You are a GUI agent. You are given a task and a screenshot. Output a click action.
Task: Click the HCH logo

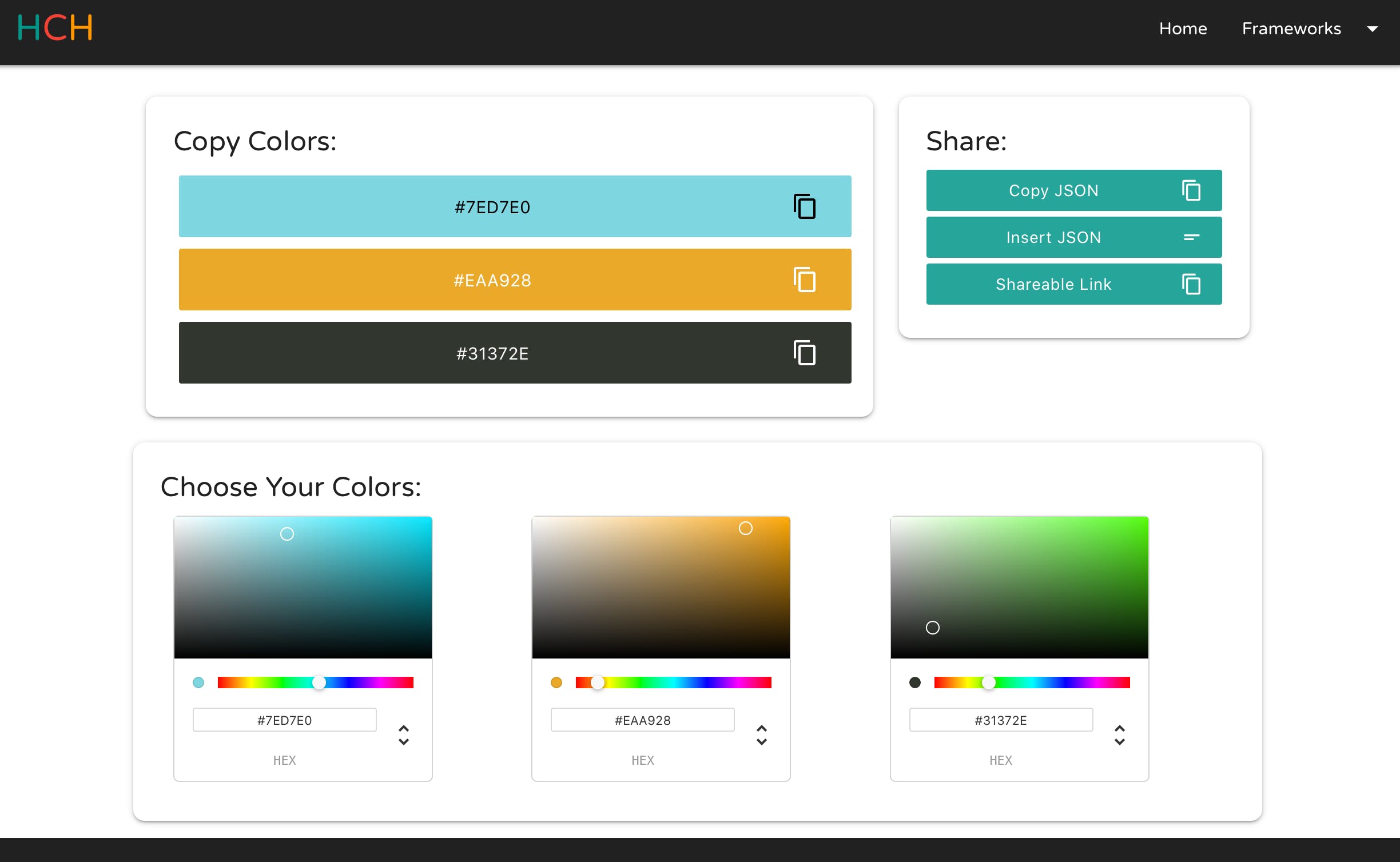pyautogui.click(x=55, y=27)
